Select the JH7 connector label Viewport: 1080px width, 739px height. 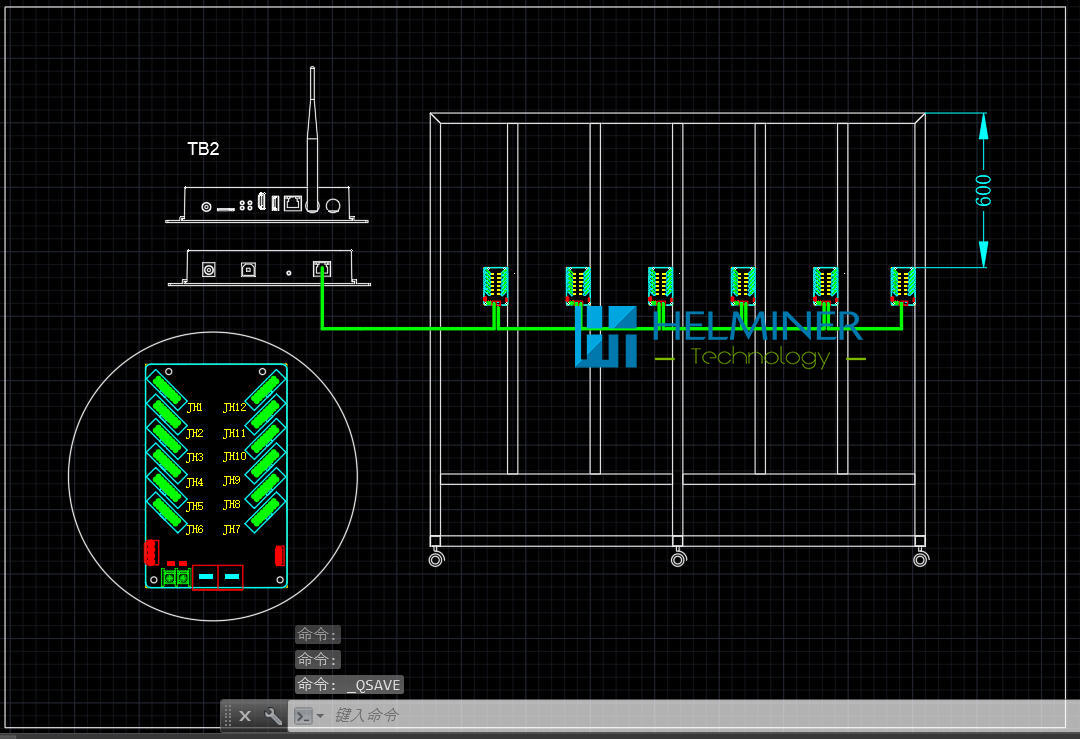click(x=231, y=530)
